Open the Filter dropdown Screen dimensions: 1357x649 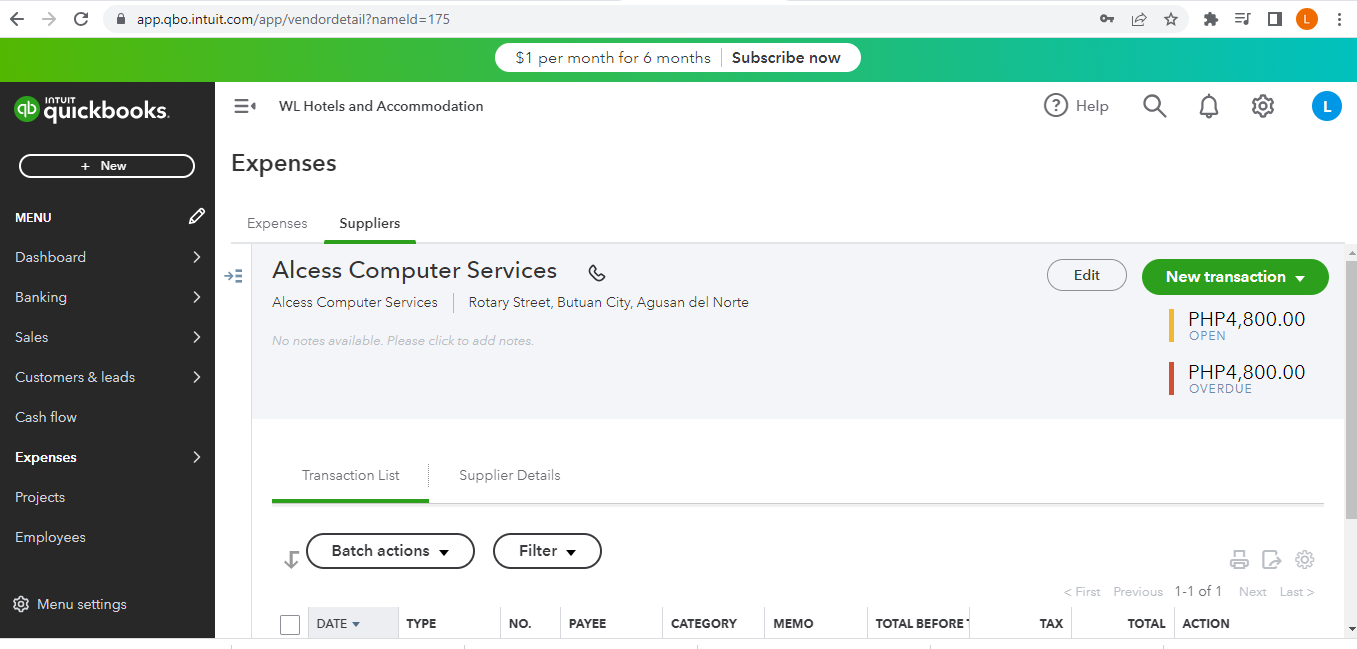(547, 551)
